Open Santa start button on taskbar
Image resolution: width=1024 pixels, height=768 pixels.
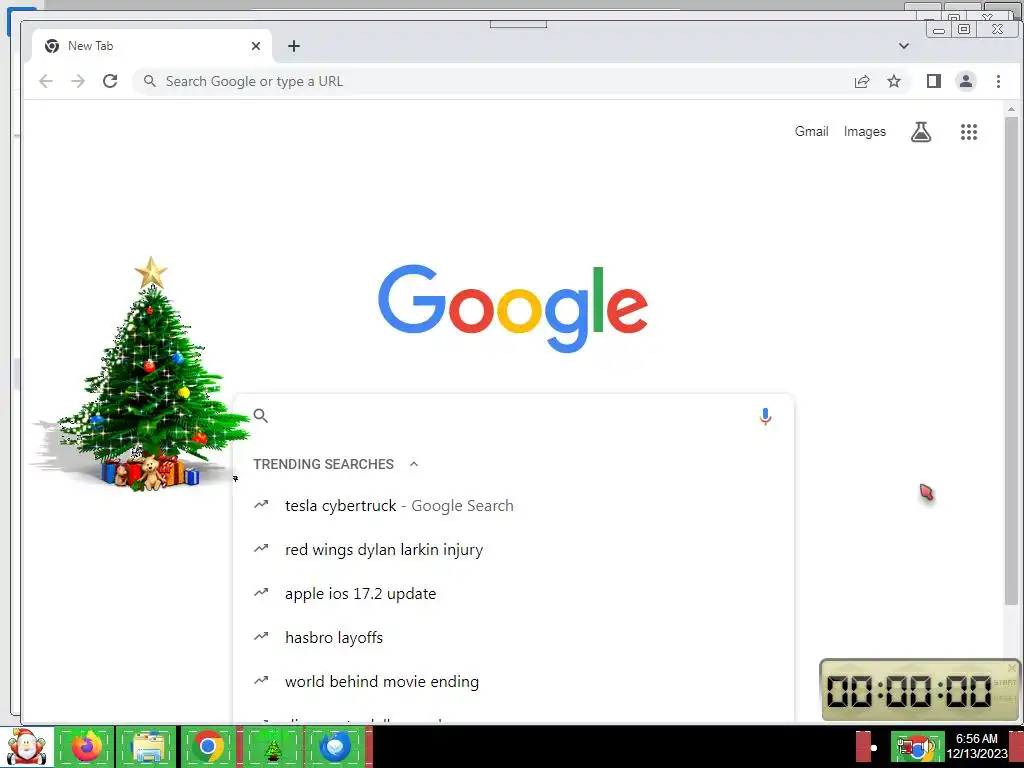(x=26, y=746)
